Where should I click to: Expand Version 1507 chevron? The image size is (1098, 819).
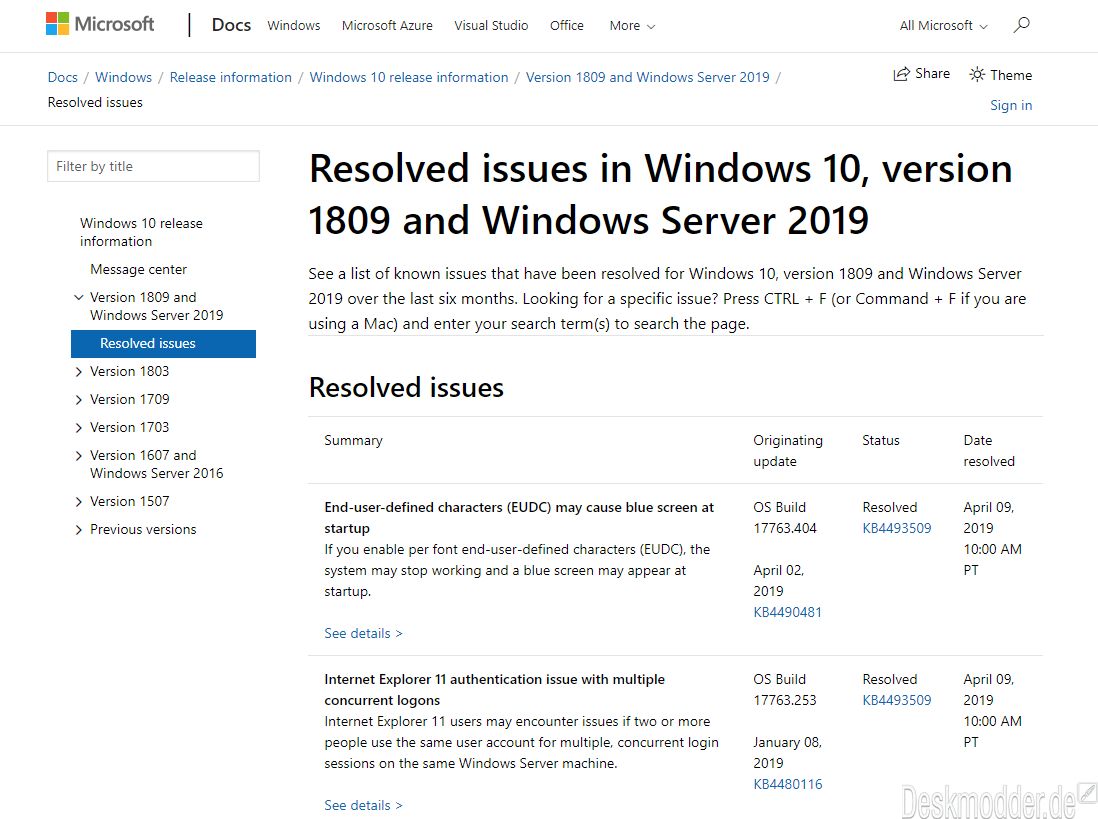pos(78,502)
